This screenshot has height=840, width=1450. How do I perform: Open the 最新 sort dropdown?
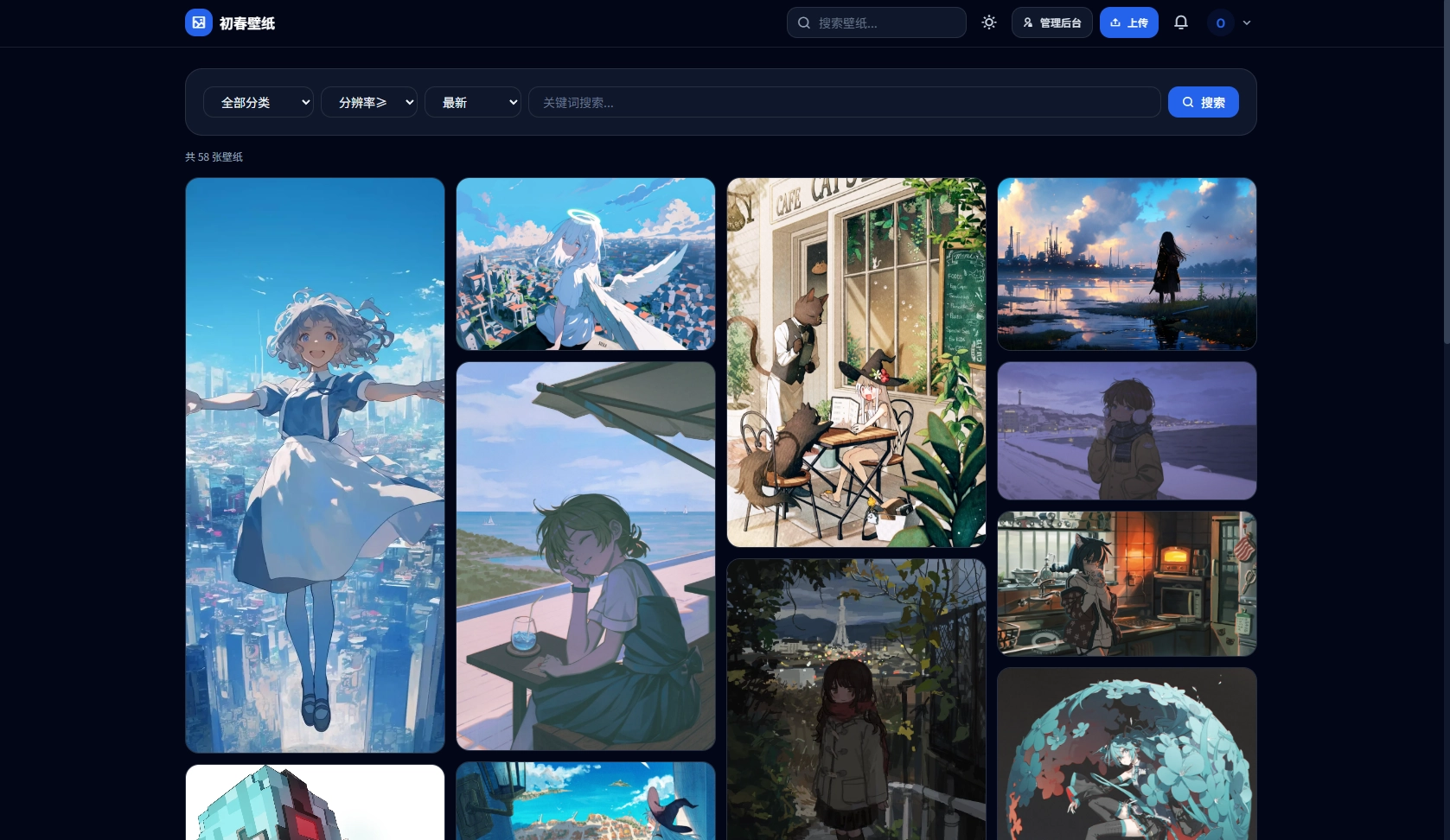pyautogui.click(x=473, y=102)
